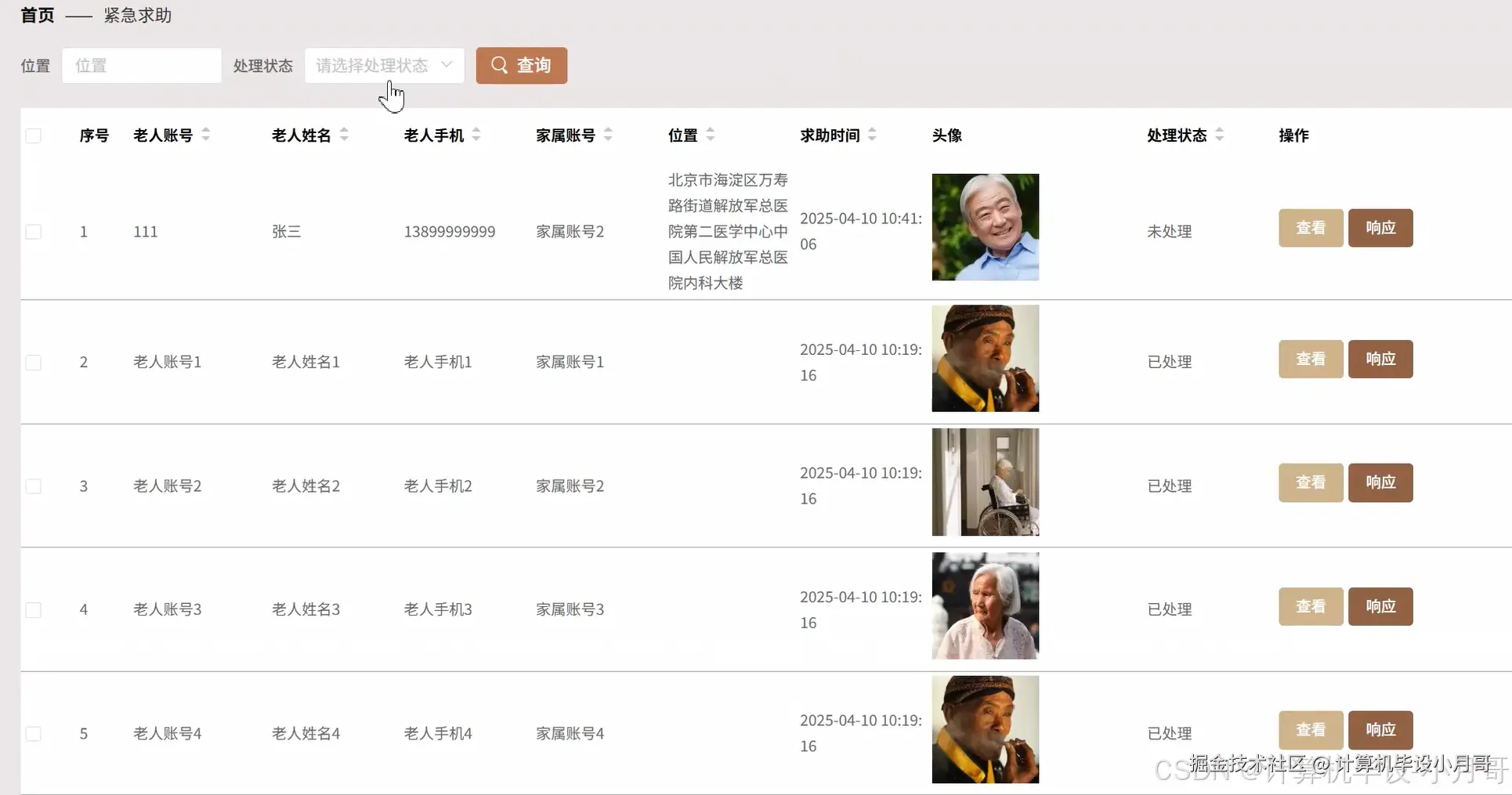Sort the list by 处理状态 column
Viewport: 1512px width, 795px height.
click(x=1220, y=134)
